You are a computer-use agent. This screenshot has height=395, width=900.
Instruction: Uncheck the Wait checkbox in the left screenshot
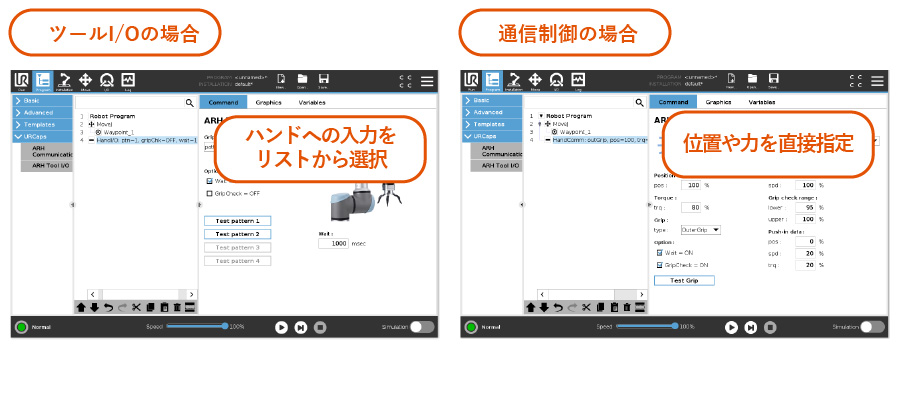[209, 181]
